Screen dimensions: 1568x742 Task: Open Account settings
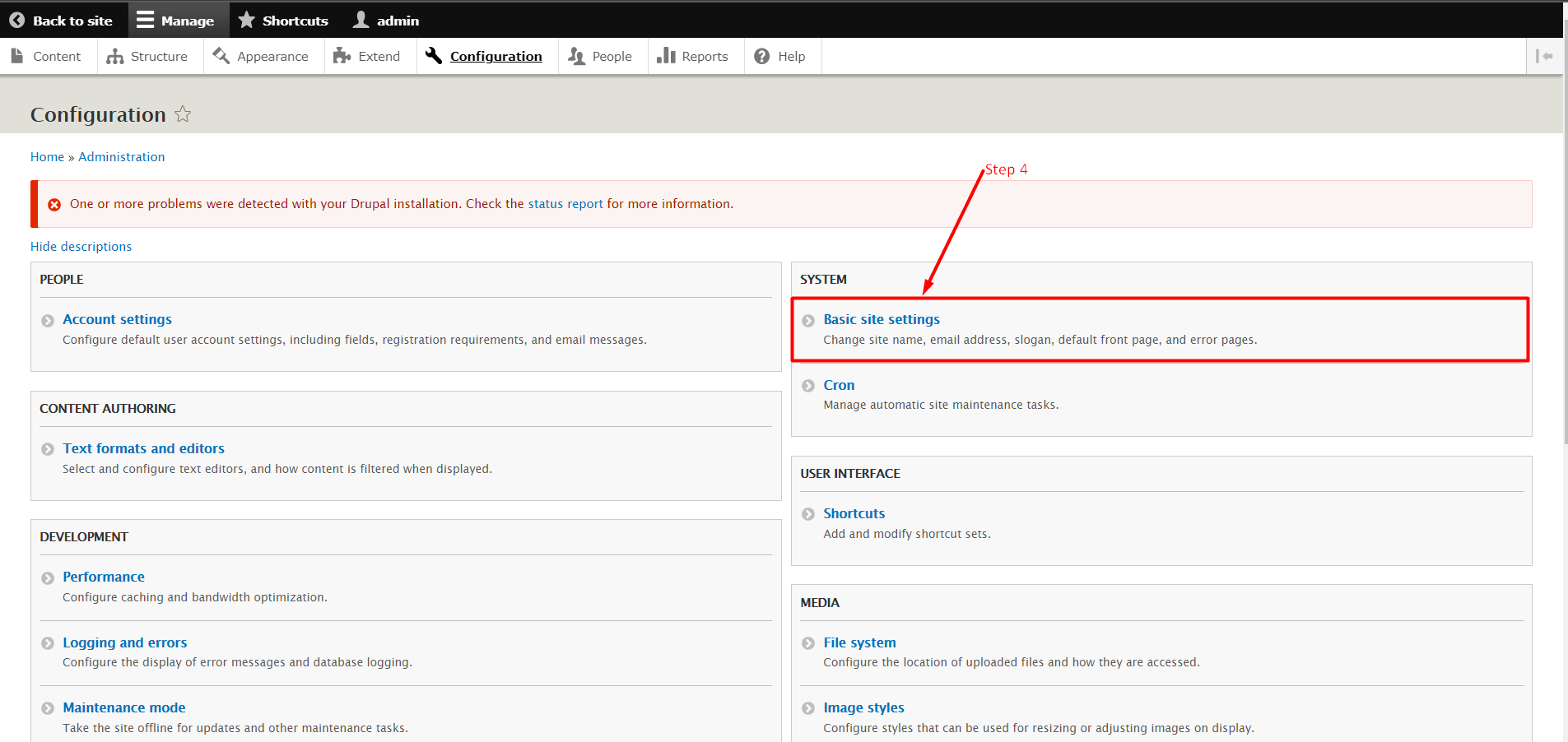(117, 319)
